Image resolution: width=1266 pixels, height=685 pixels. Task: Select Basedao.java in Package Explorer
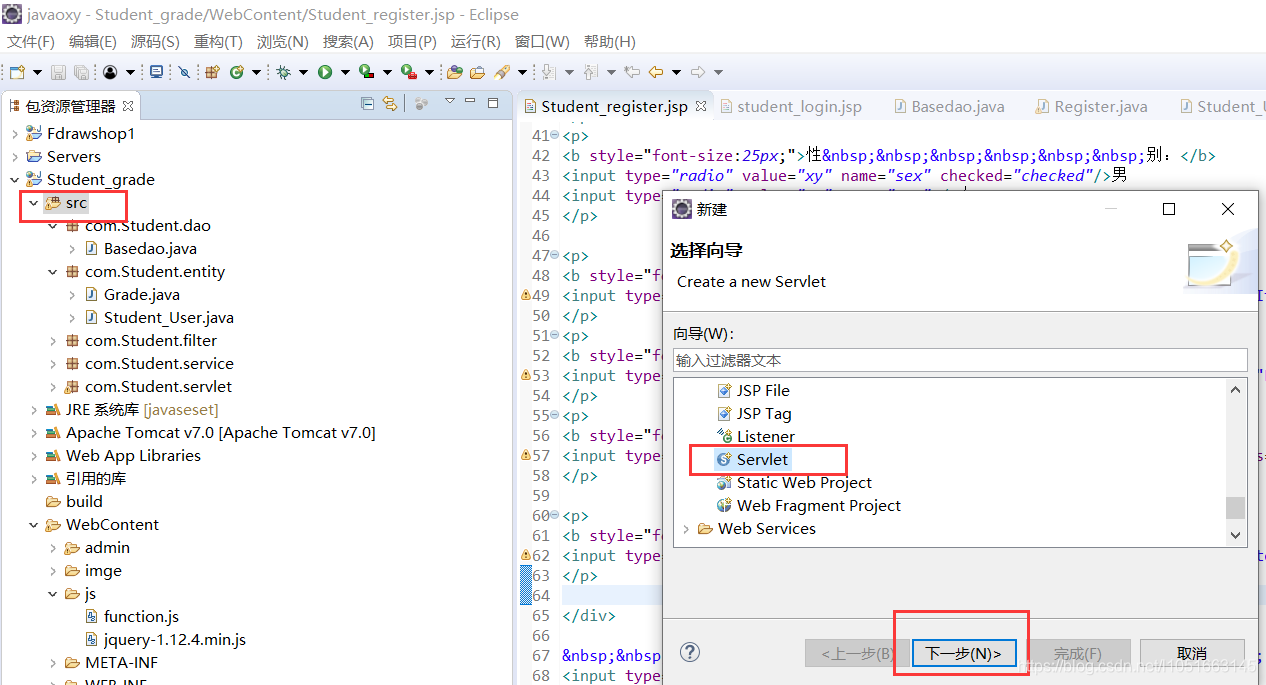coord(150,249)
